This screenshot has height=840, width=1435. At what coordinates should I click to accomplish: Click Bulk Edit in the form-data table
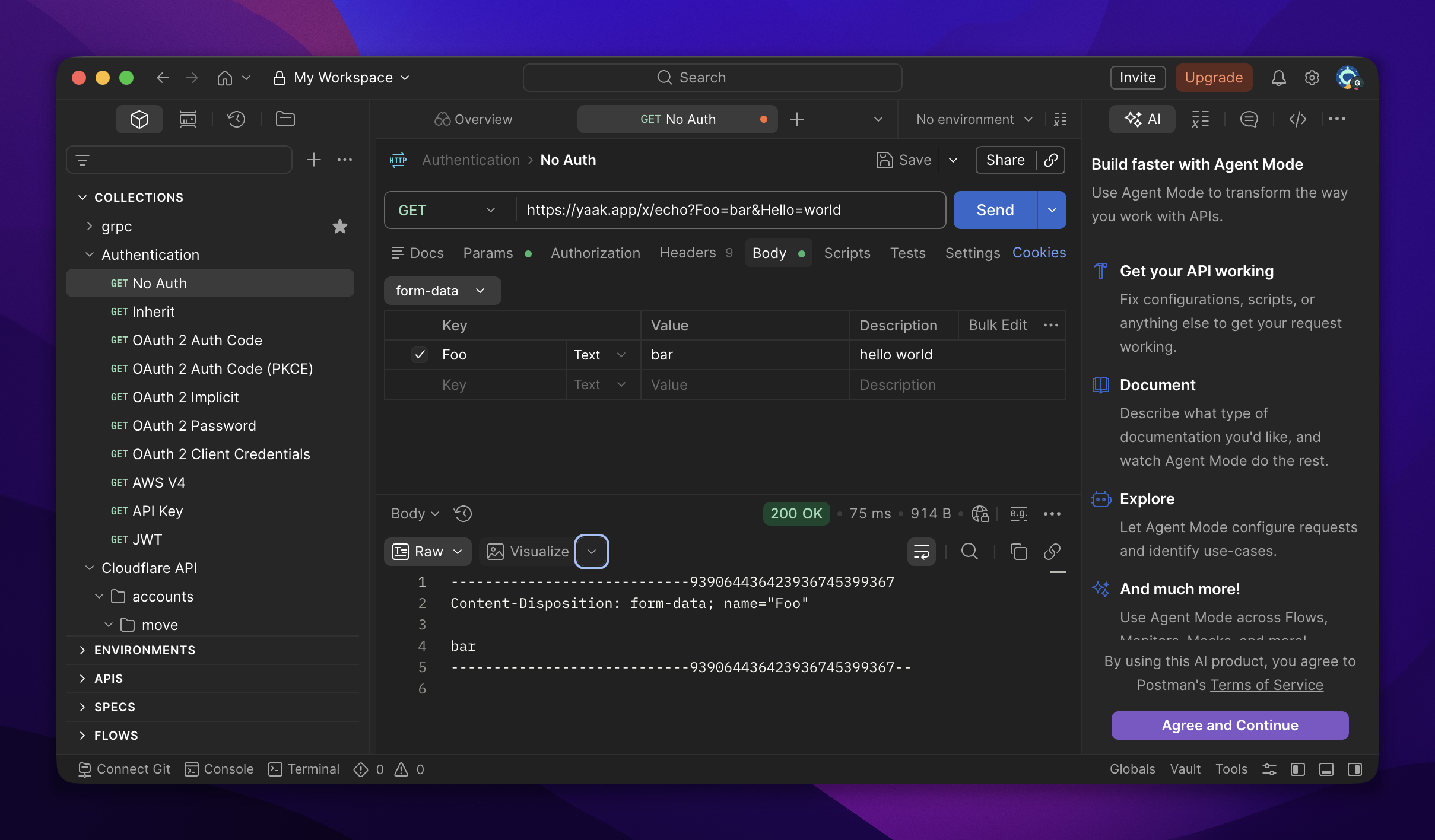[x=998, y=325]
